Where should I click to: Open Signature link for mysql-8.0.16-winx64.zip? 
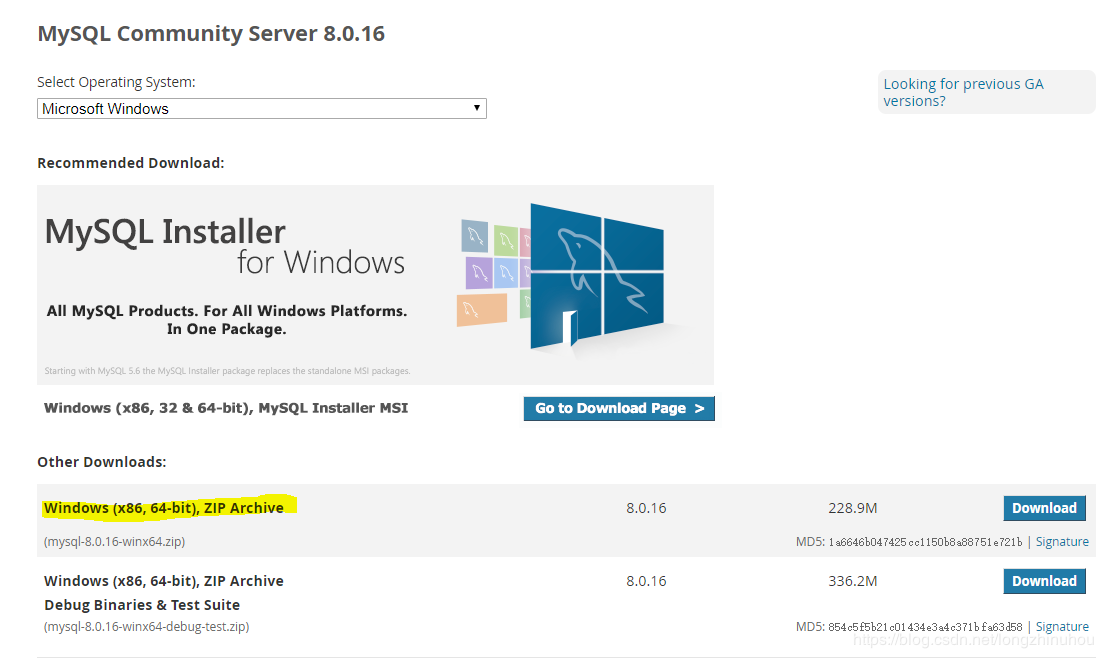coord(1062,542)
